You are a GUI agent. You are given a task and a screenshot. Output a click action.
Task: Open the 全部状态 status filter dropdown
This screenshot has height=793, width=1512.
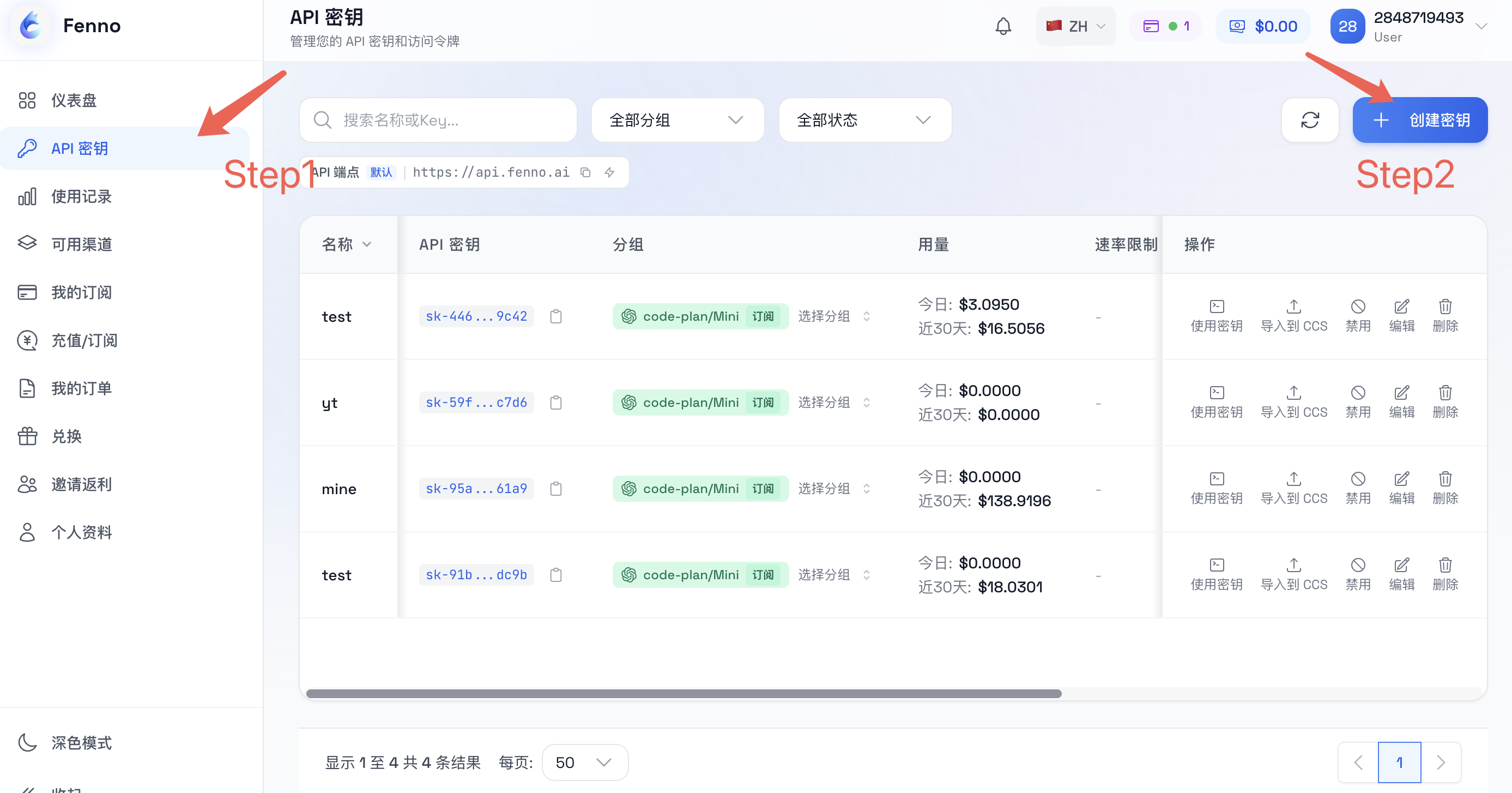pos(864,120)
